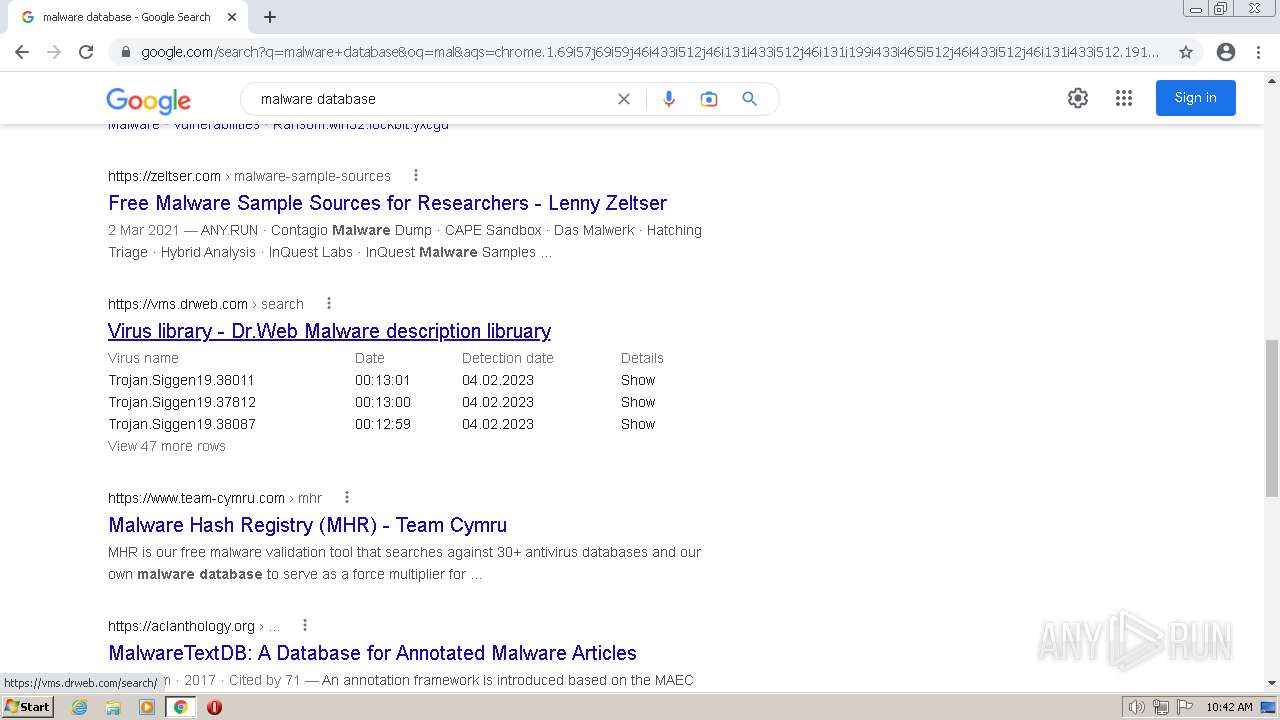Open options for zeltser.com result
The height and width of the screenshot is (720, 1280).
(416, 175)
